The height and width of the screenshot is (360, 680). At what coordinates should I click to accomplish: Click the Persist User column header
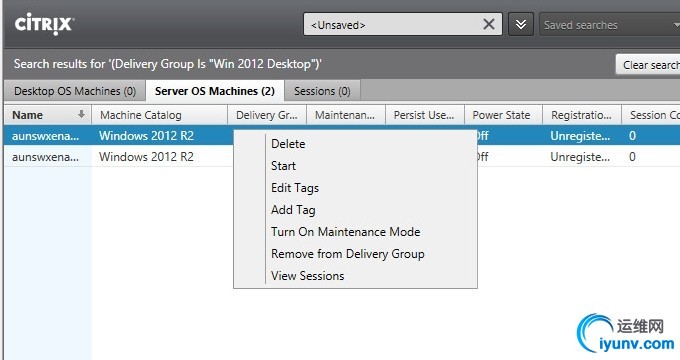tap(425, 115)
